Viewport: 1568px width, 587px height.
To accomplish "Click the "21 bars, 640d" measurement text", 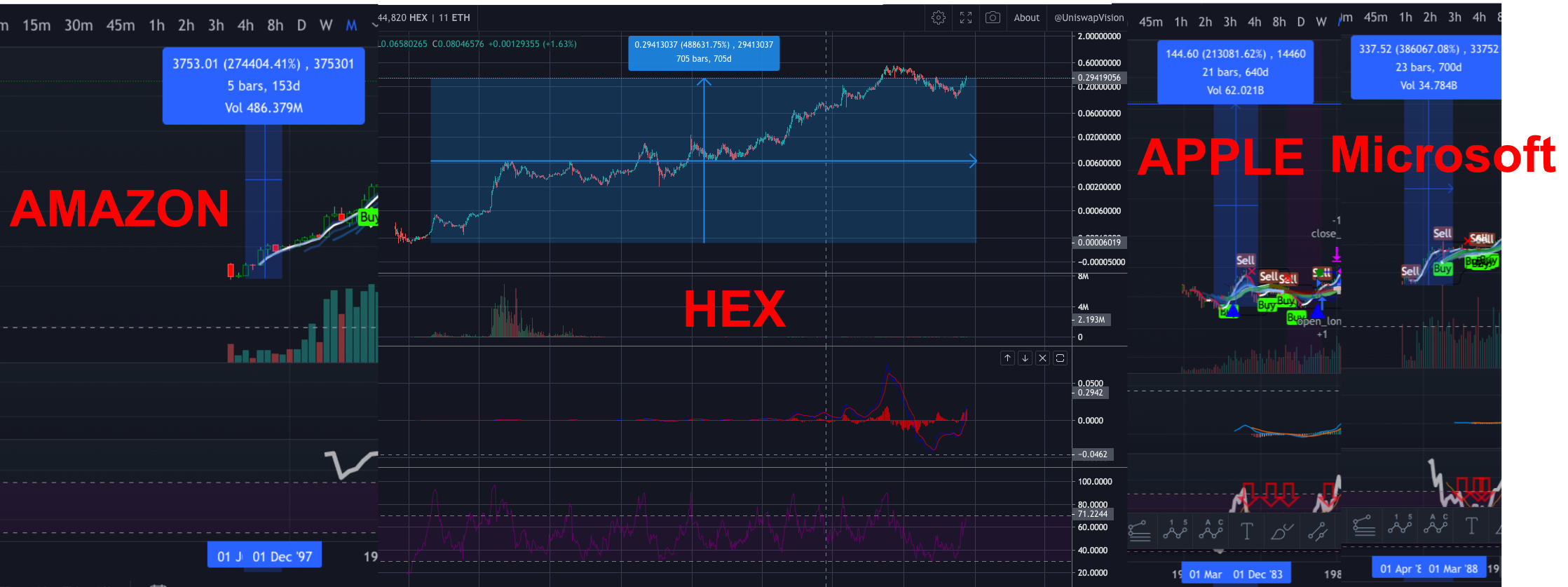I will pos(1235,72).
